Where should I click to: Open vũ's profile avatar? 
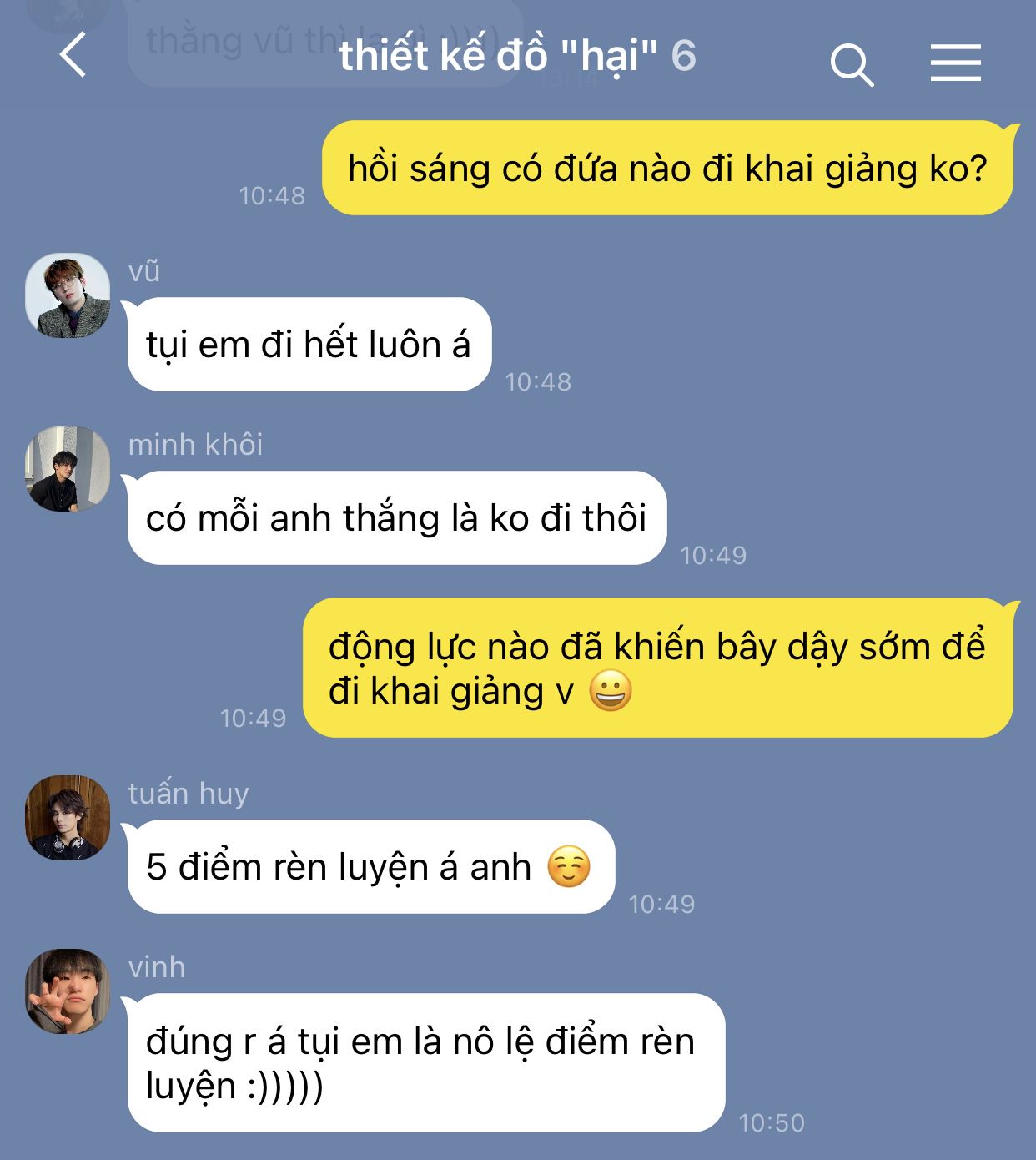pos(68,295)
